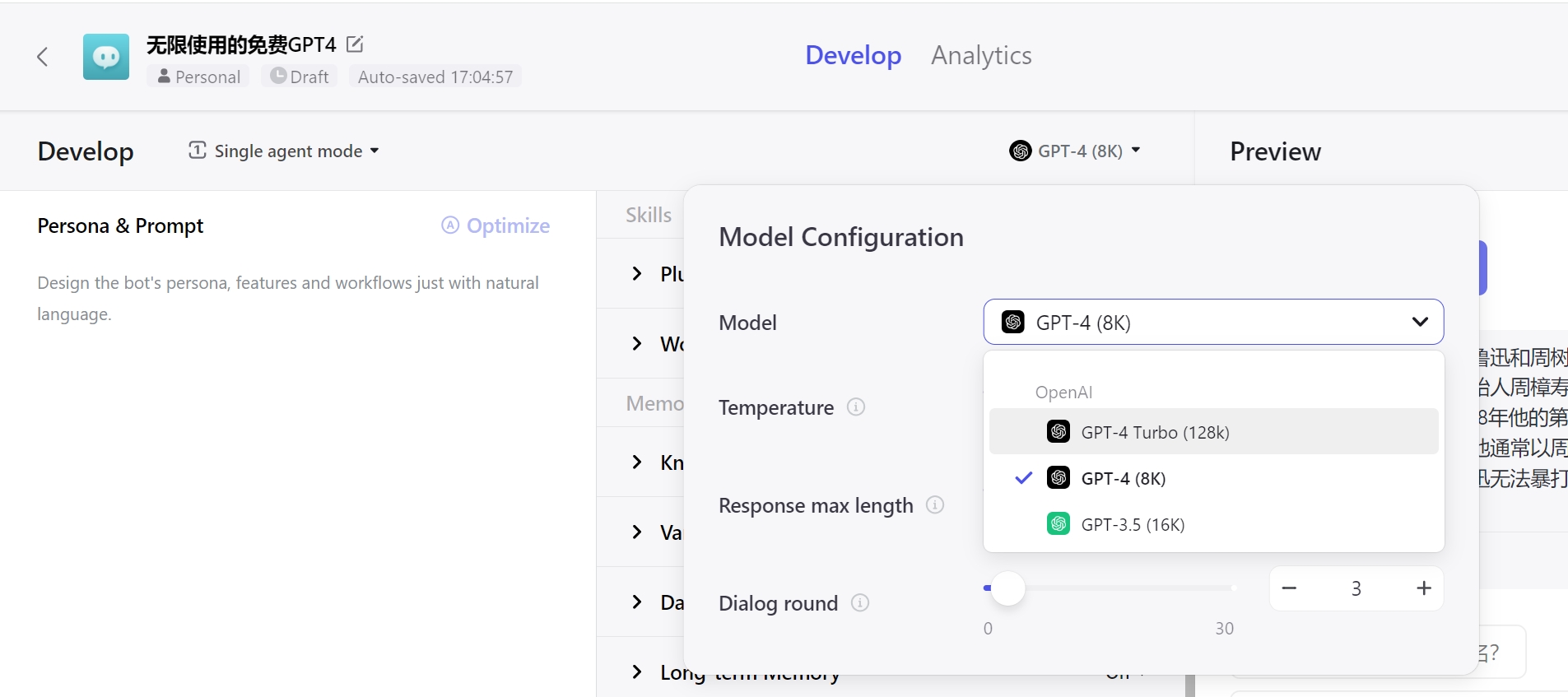This screenshot has width=1568, height=697.
Task: Decrease Dialog round with minus button
Action: [x=1289, y=588]
